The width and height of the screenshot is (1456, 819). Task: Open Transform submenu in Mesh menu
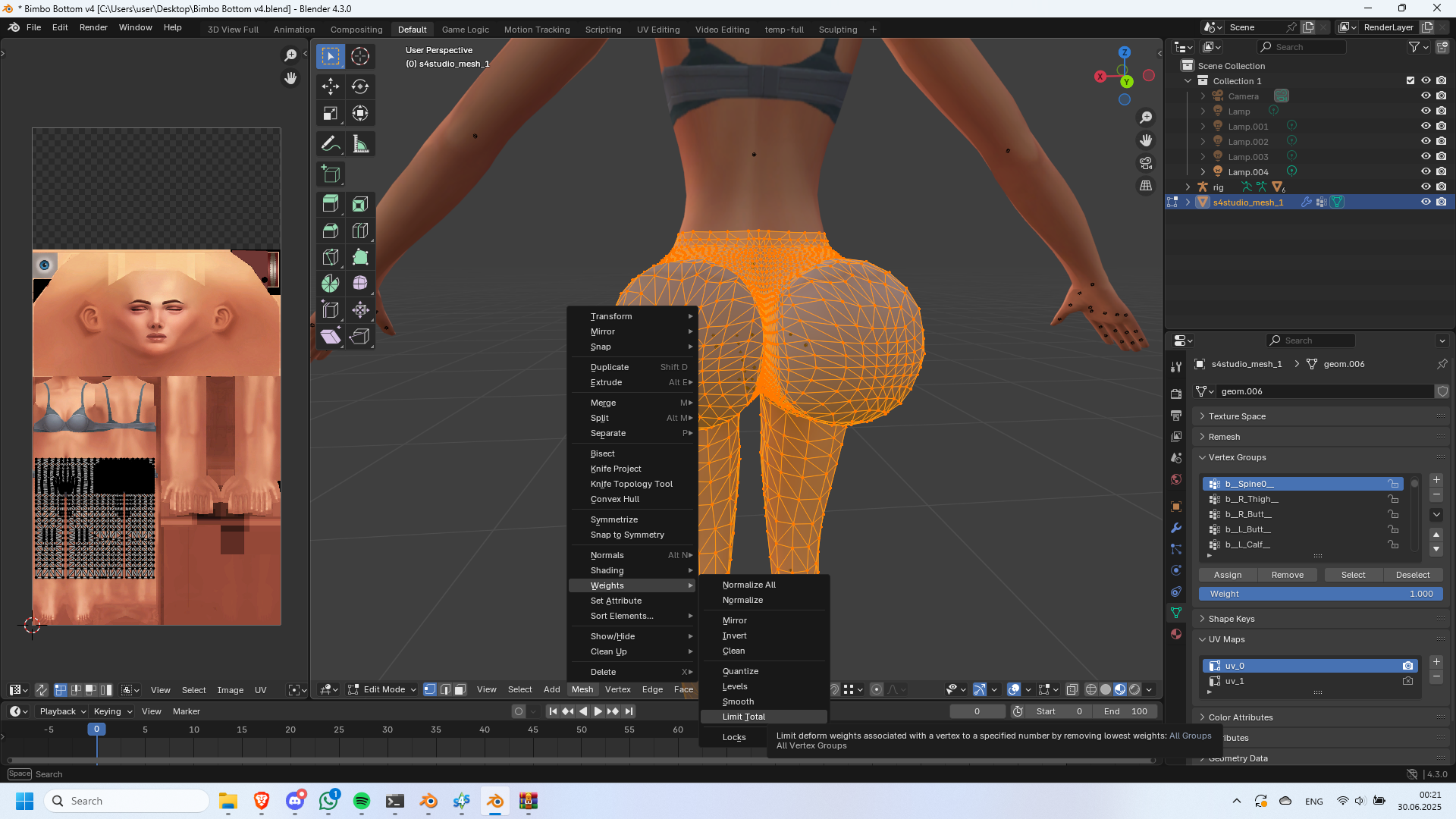click(632, 316)
